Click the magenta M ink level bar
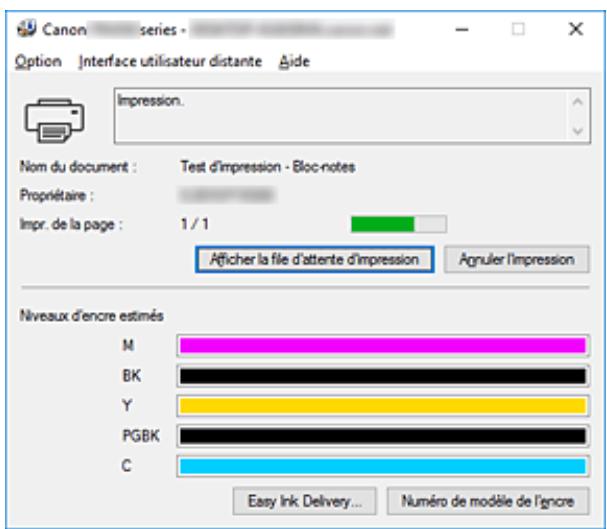This screenshot has width=607, height=529. point(383,345)
